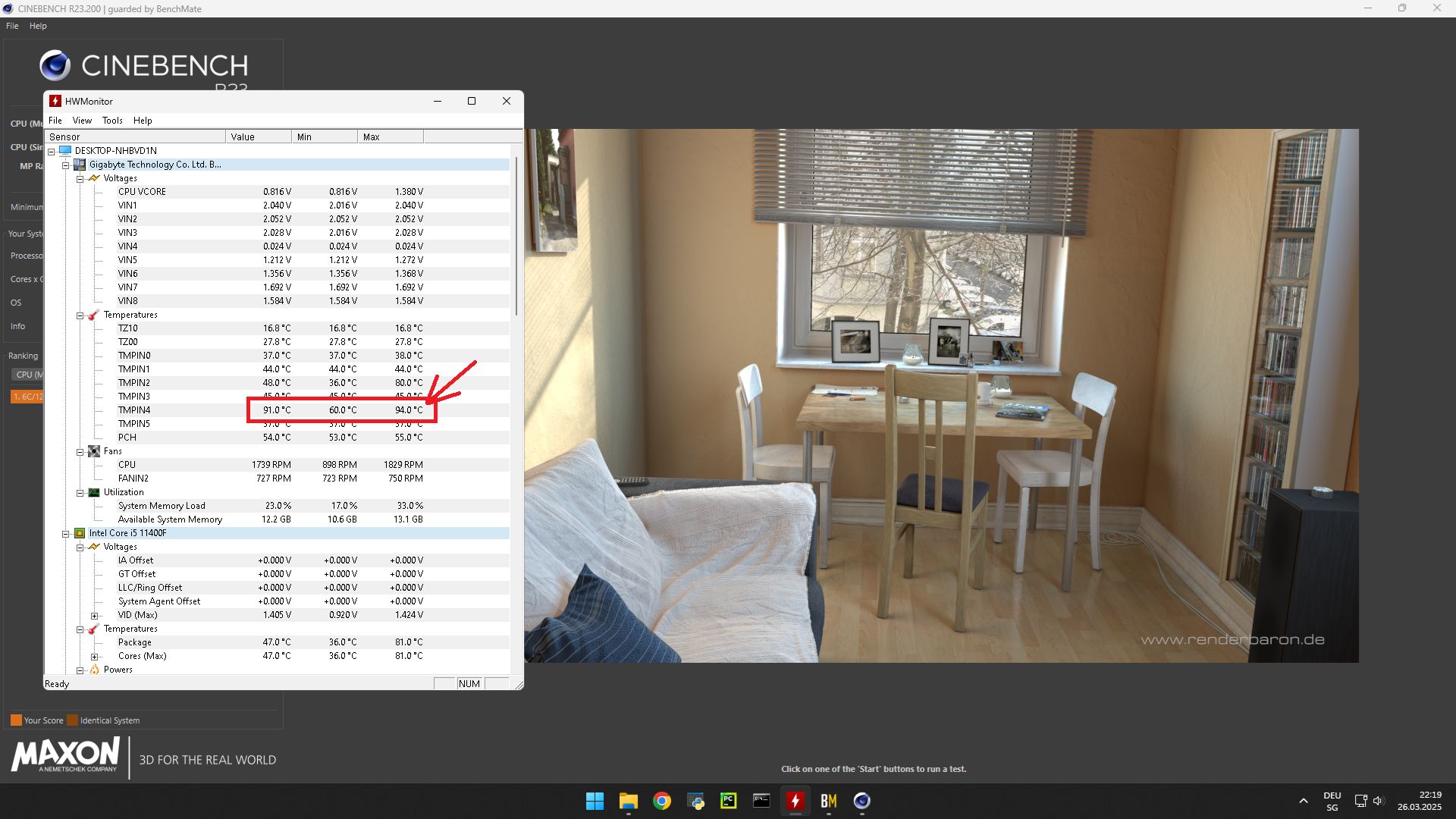Screen dimensions: 1456x819
Task: Open Cinebench Help menu
Action: (x=38, y=26)
